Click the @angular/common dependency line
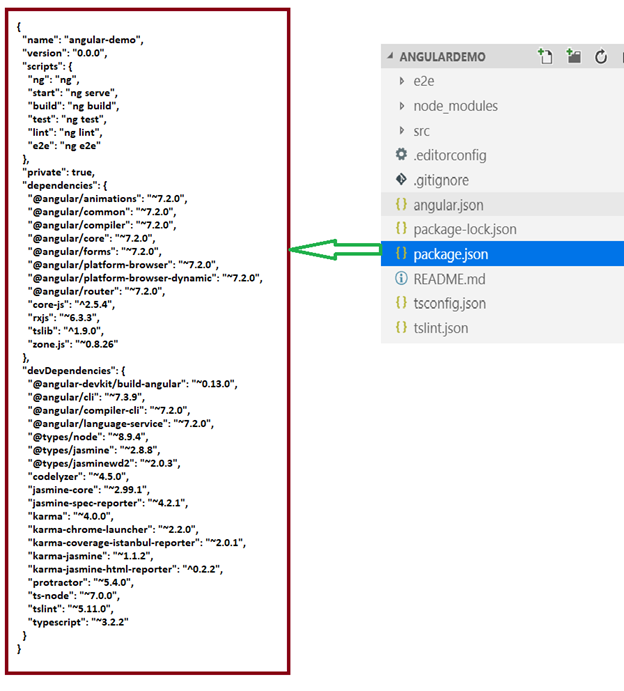624x691 pixels. tap(102, 212)
